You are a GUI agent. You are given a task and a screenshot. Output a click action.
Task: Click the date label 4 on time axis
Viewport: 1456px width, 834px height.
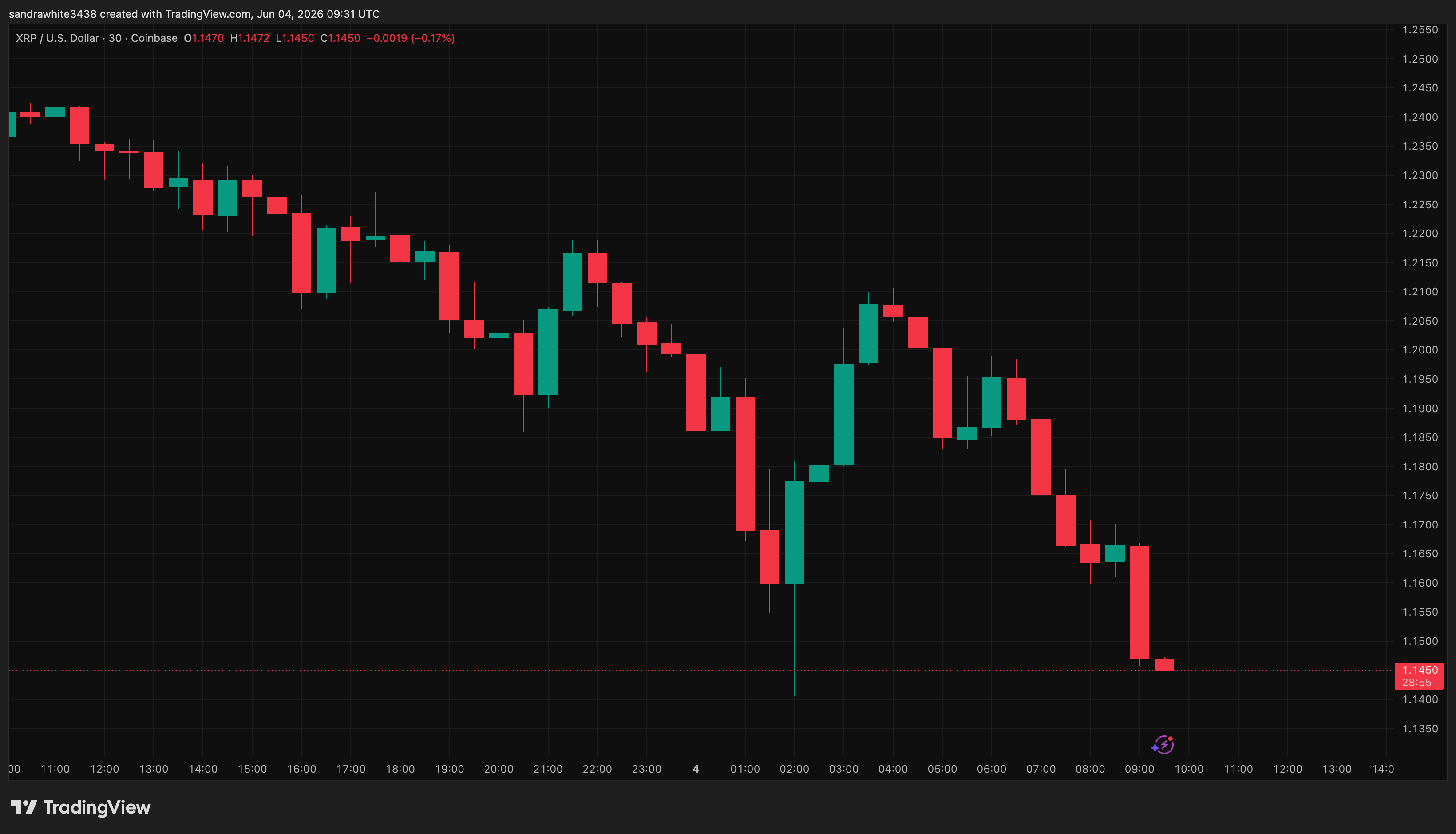[696, 769]
